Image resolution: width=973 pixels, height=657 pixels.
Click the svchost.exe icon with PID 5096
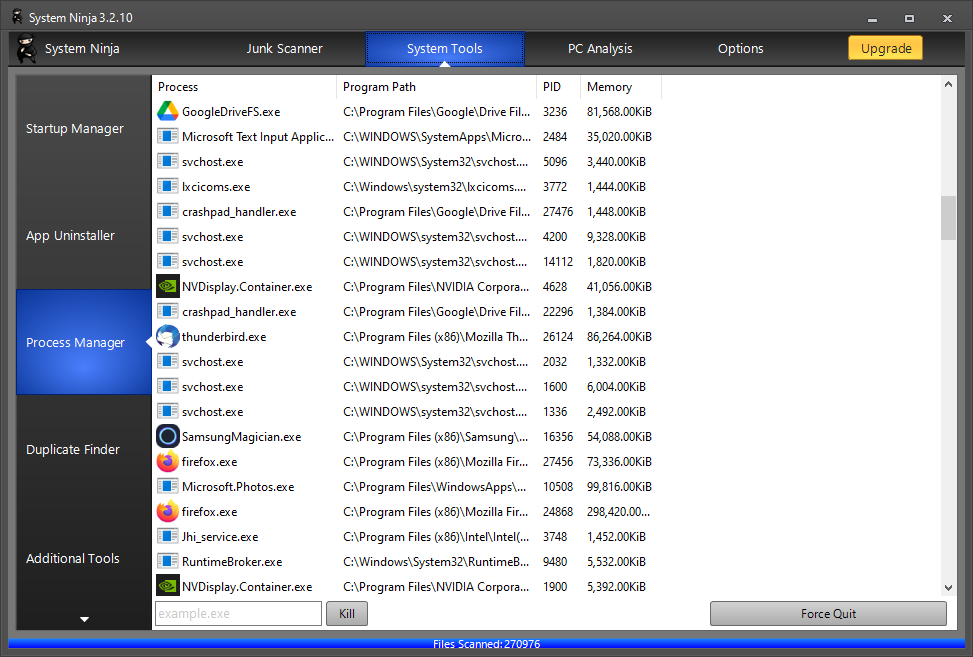click(168, 161)
